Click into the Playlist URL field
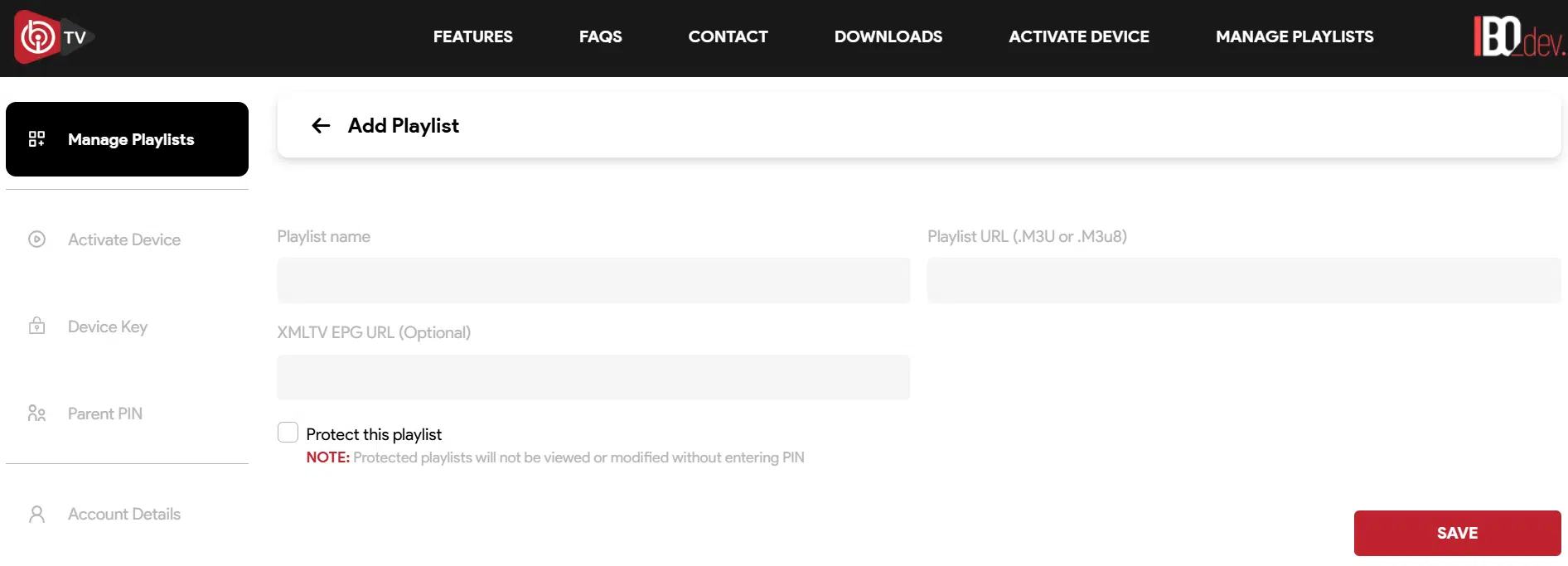 [x=1243, y=281]
